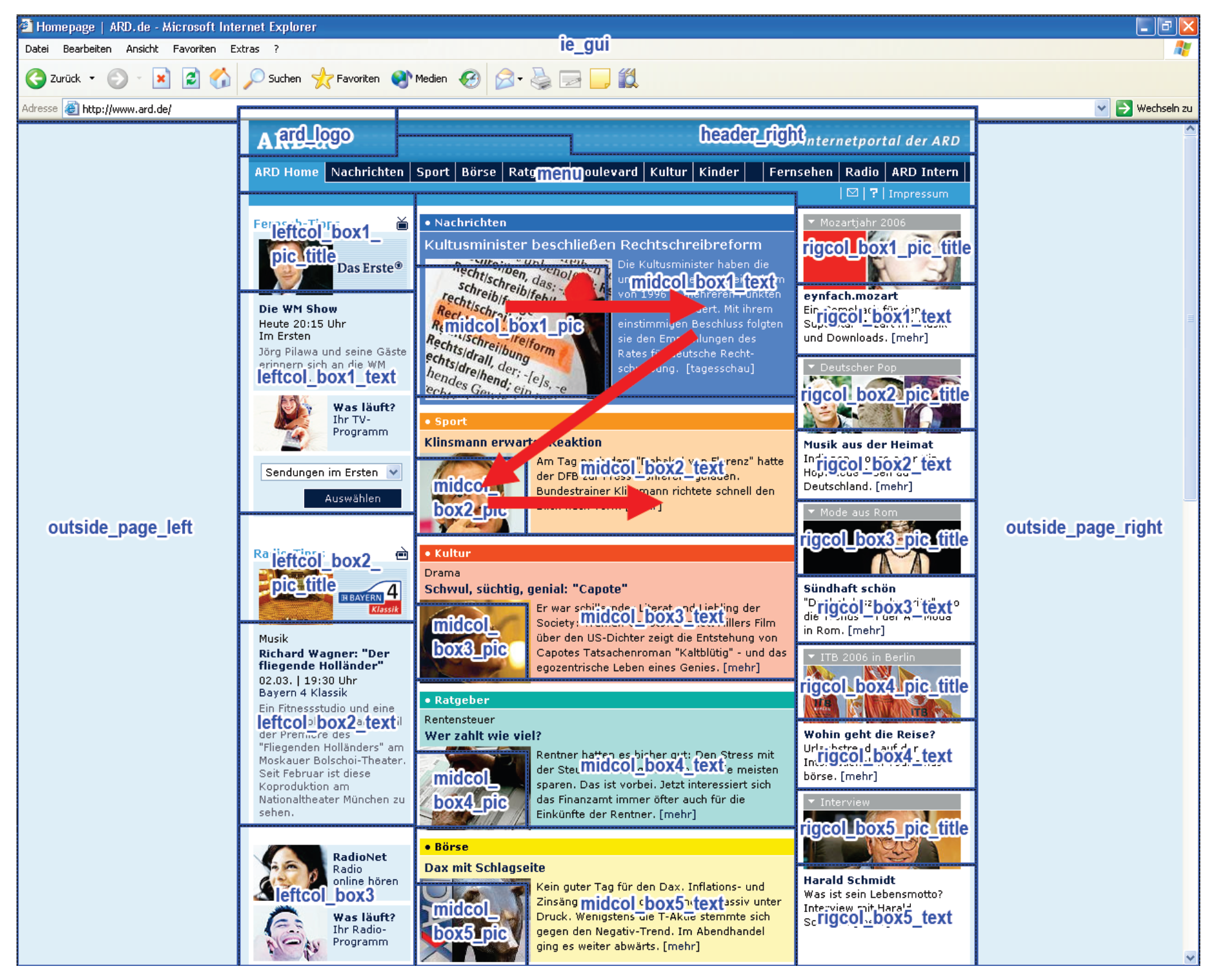
Task: Select the Nachrichten navigation tab
Action: tap(367, 172)
